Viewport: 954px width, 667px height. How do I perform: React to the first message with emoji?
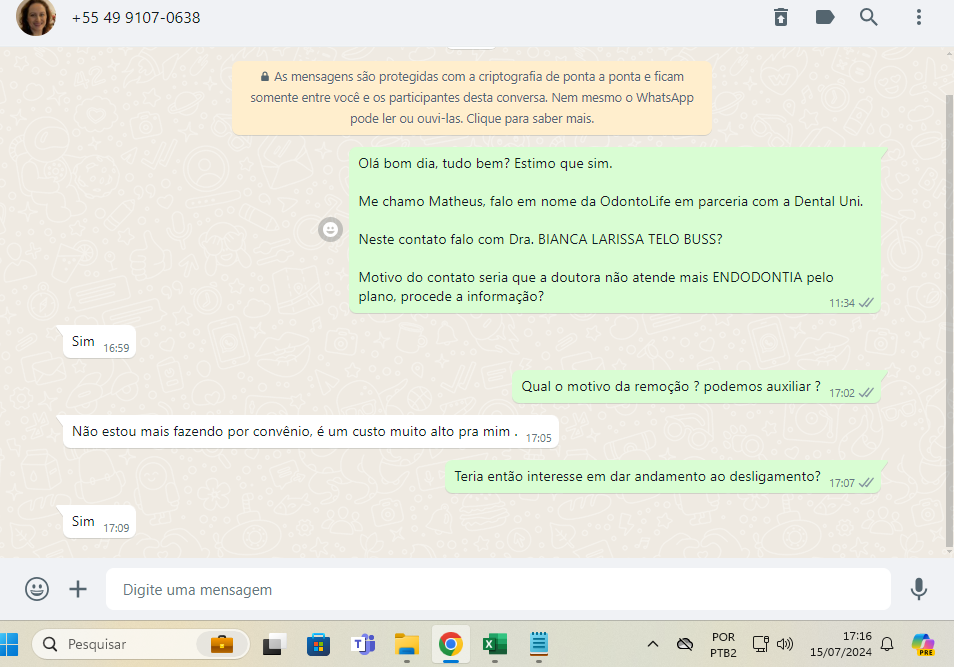[x=330, y=229]
